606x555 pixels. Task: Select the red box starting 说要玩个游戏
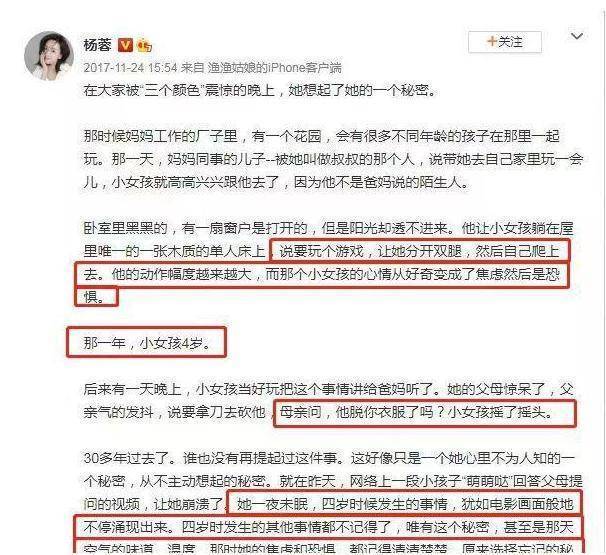[419, 251]
